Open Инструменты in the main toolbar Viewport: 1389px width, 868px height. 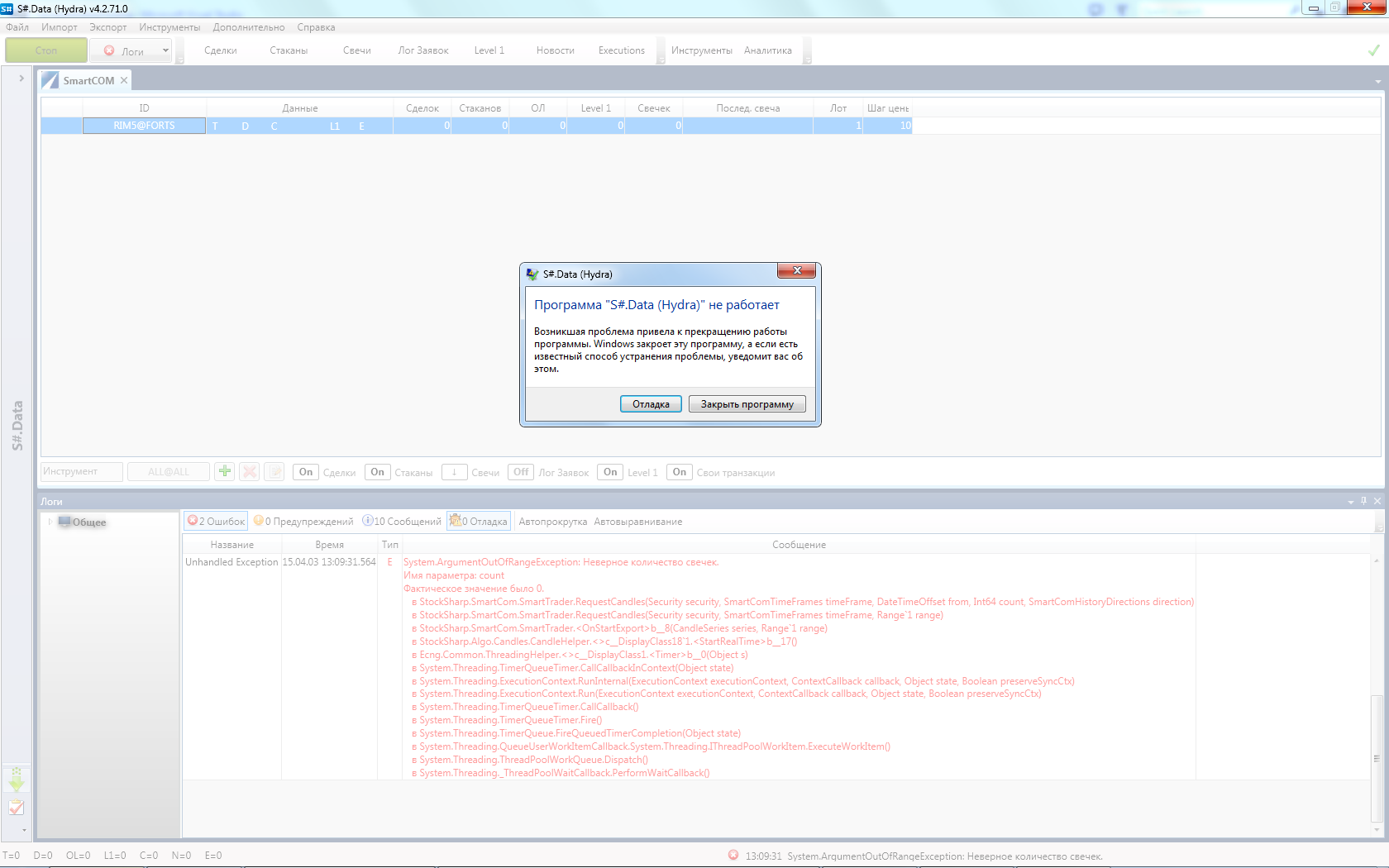(x=702, y=50)
